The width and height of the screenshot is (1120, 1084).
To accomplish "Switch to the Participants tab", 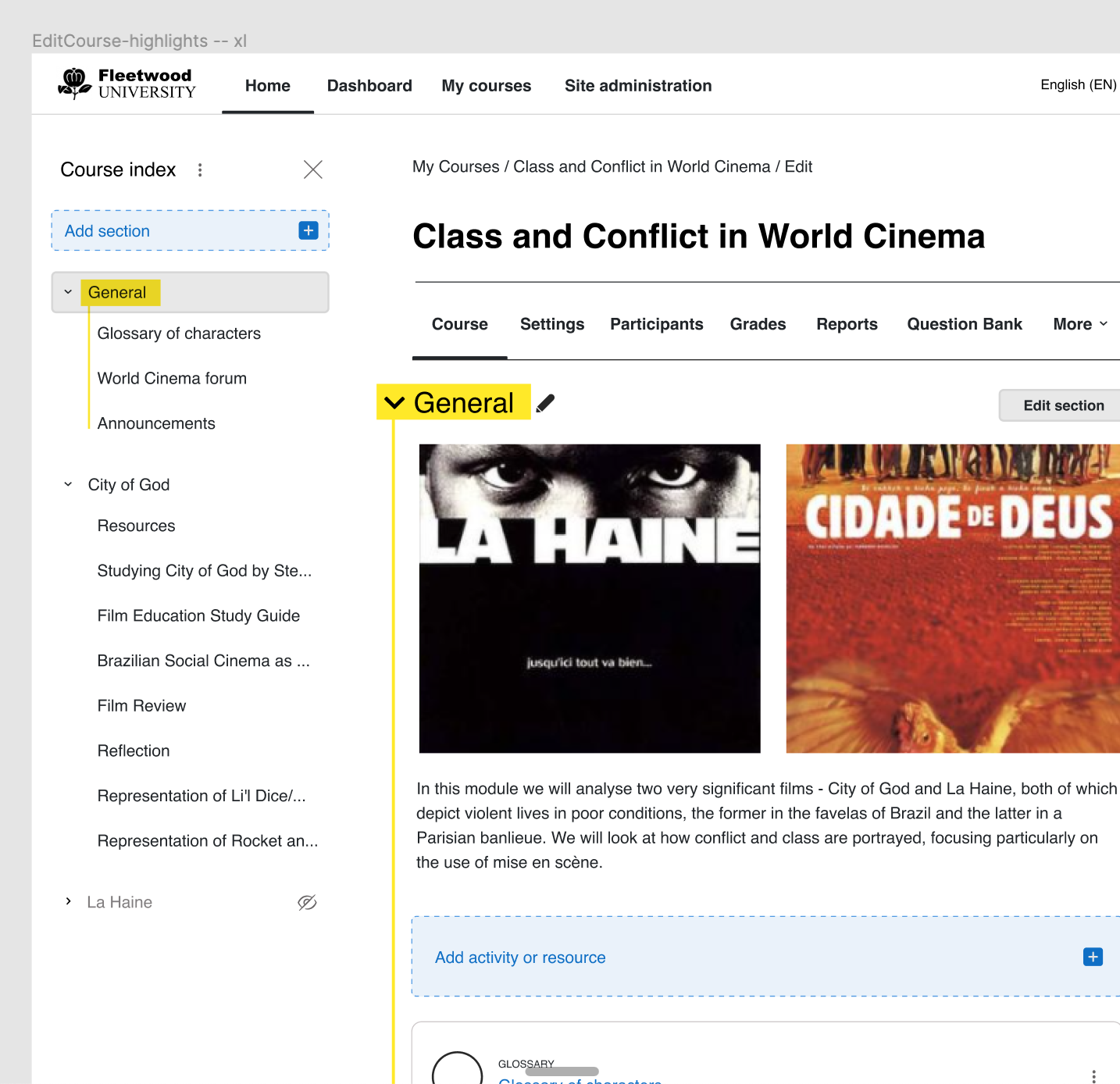I will tap(657, 324).
